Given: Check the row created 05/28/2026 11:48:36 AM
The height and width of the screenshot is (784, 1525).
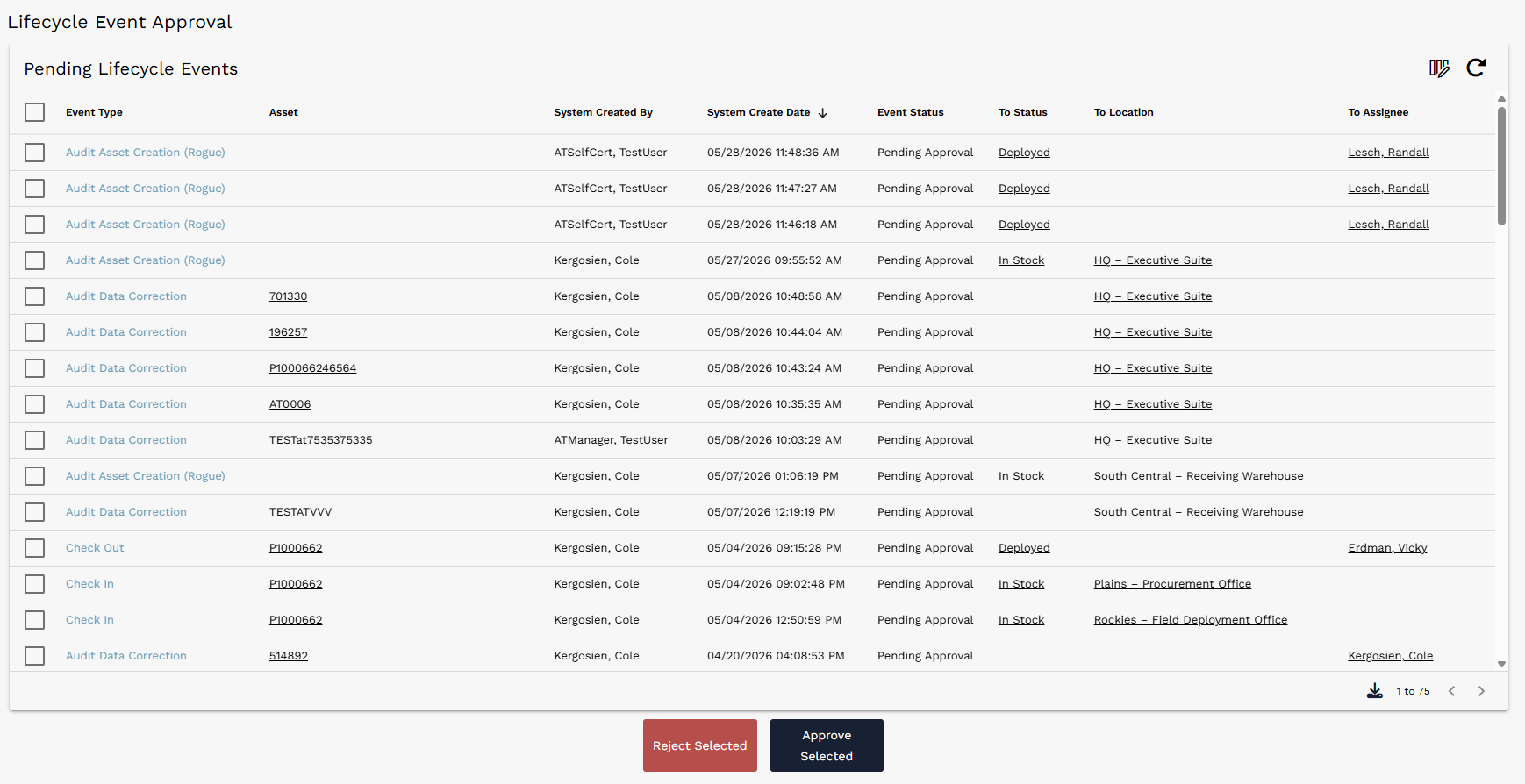Looking at the screenshot, I should click(x=35, y=153).
